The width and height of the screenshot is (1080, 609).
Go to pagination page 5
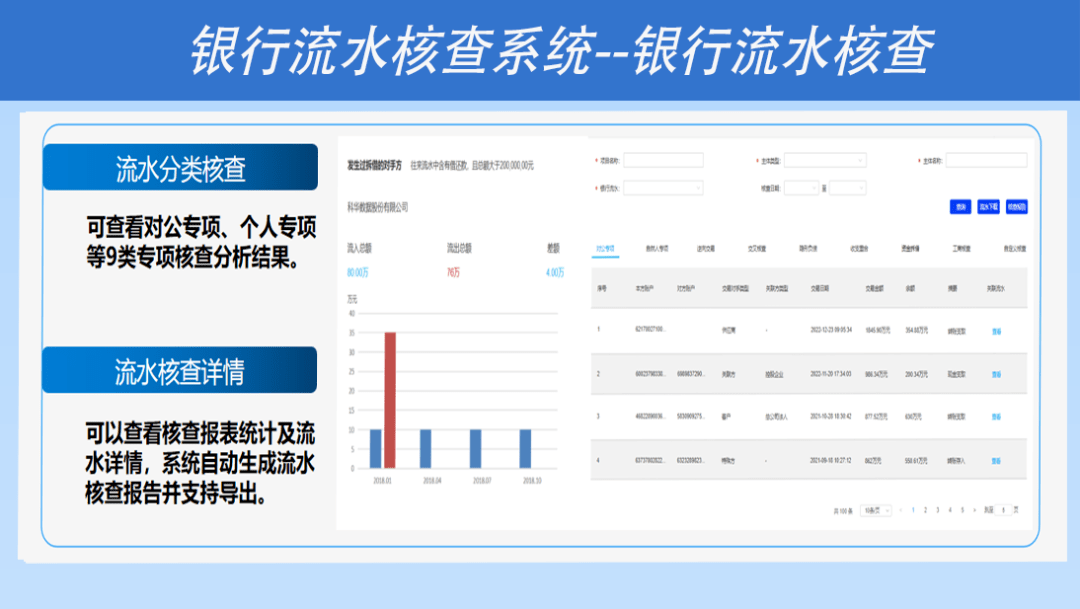tap(962, 510)
